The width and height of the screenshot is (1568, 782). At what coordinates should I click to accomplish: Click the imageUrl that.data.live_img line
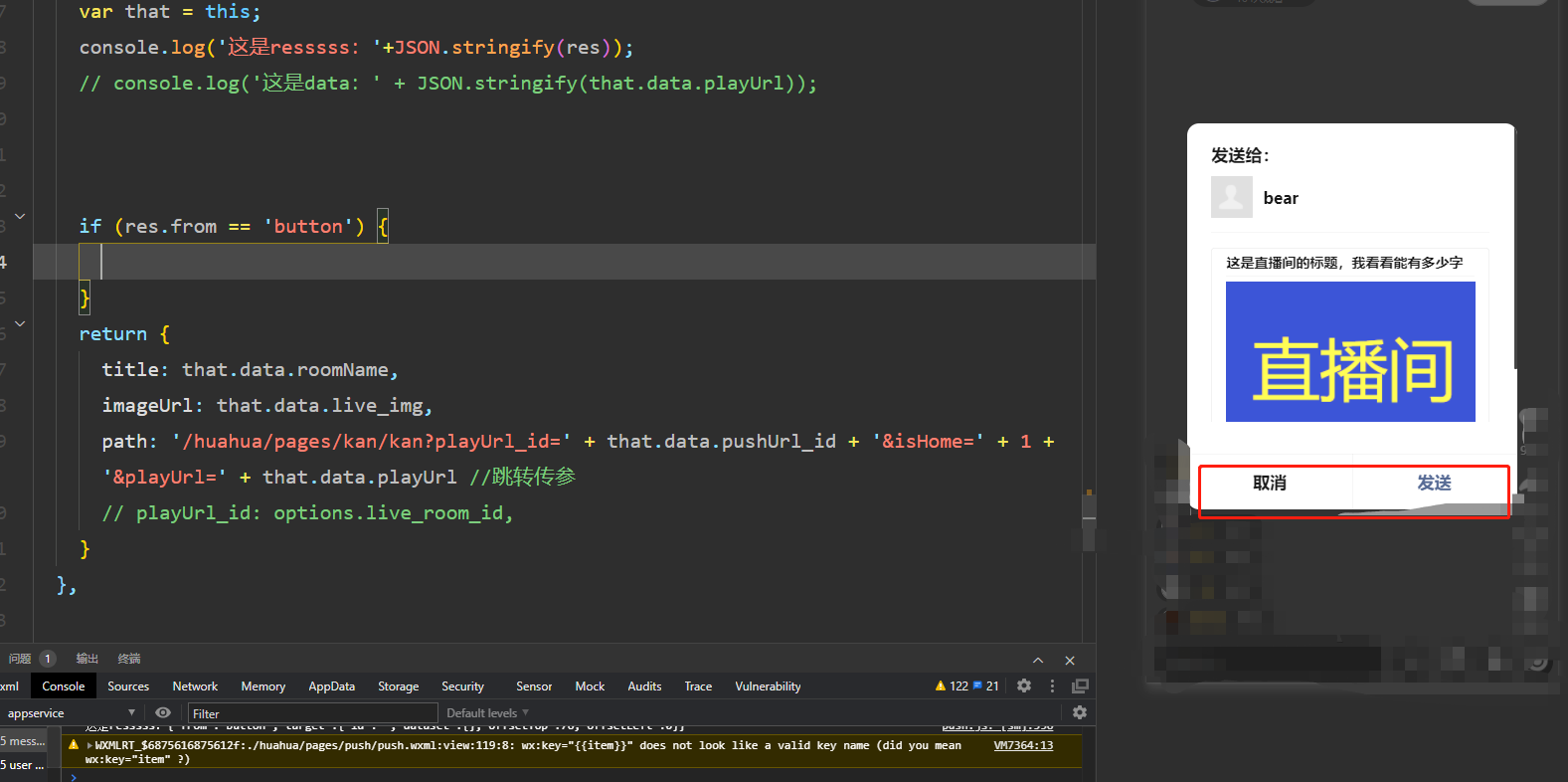(x=266, y=406)
